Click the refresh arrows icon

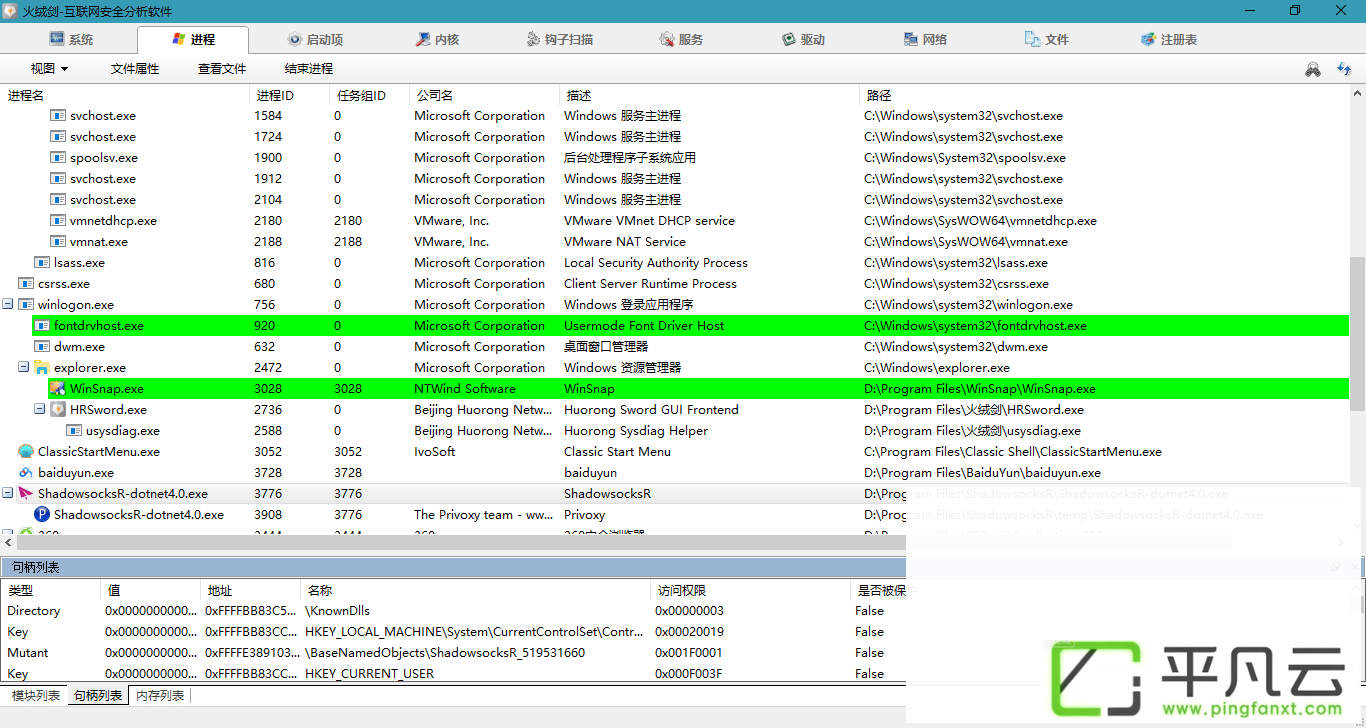(1344, 69)
